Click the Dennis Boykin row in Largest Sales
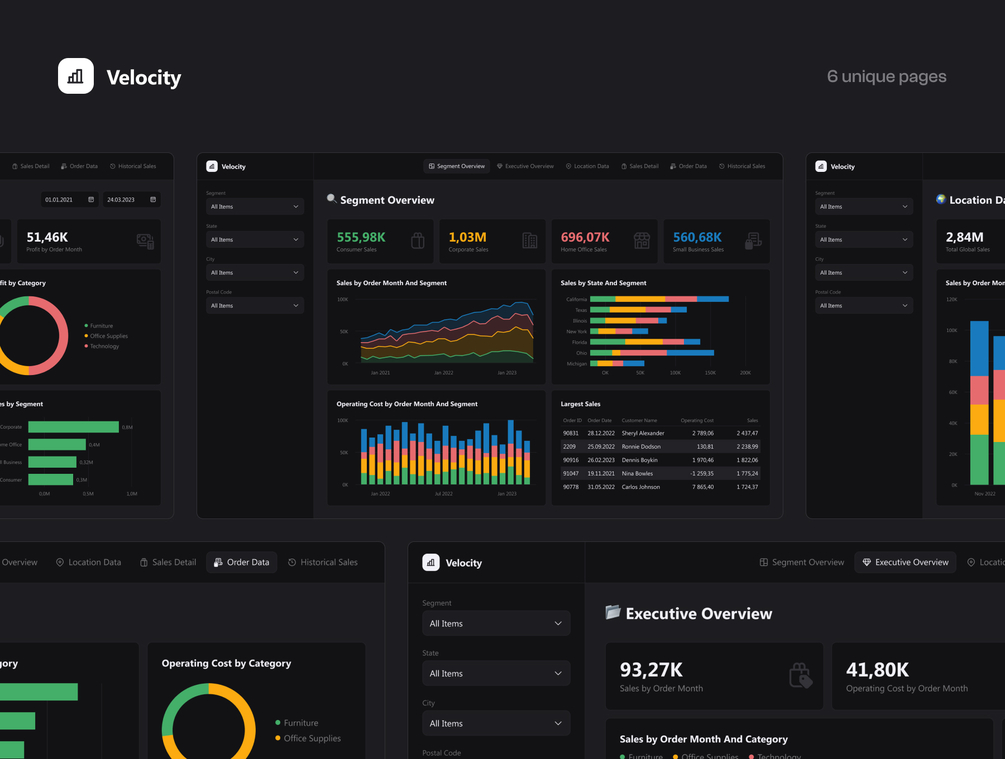 (660, 460)
